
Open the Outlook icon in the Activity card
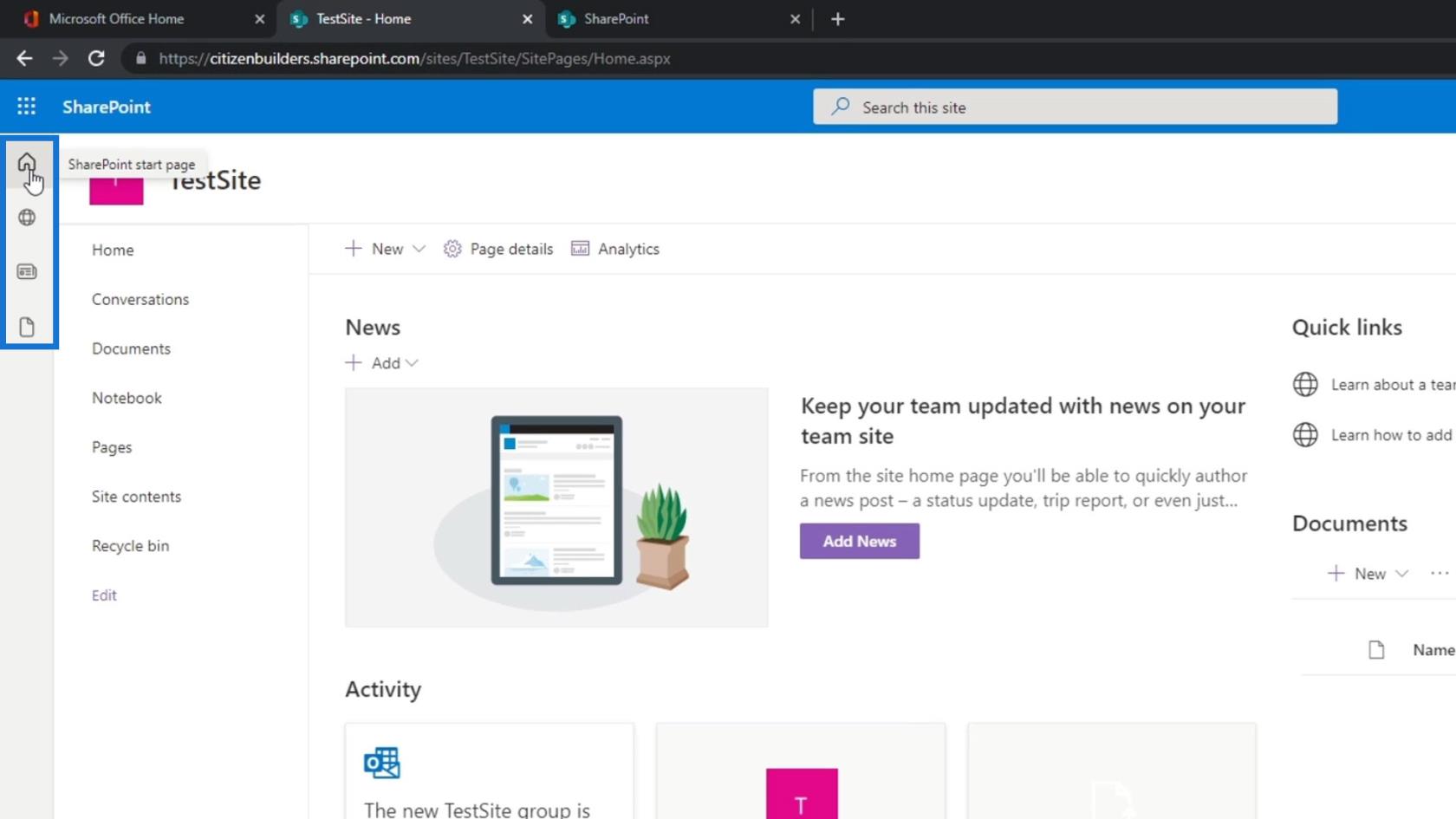(381, 763)
